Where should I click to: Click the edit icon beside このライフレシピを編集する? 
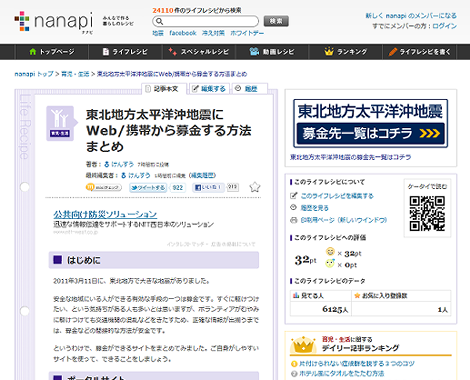click(294, 196)
